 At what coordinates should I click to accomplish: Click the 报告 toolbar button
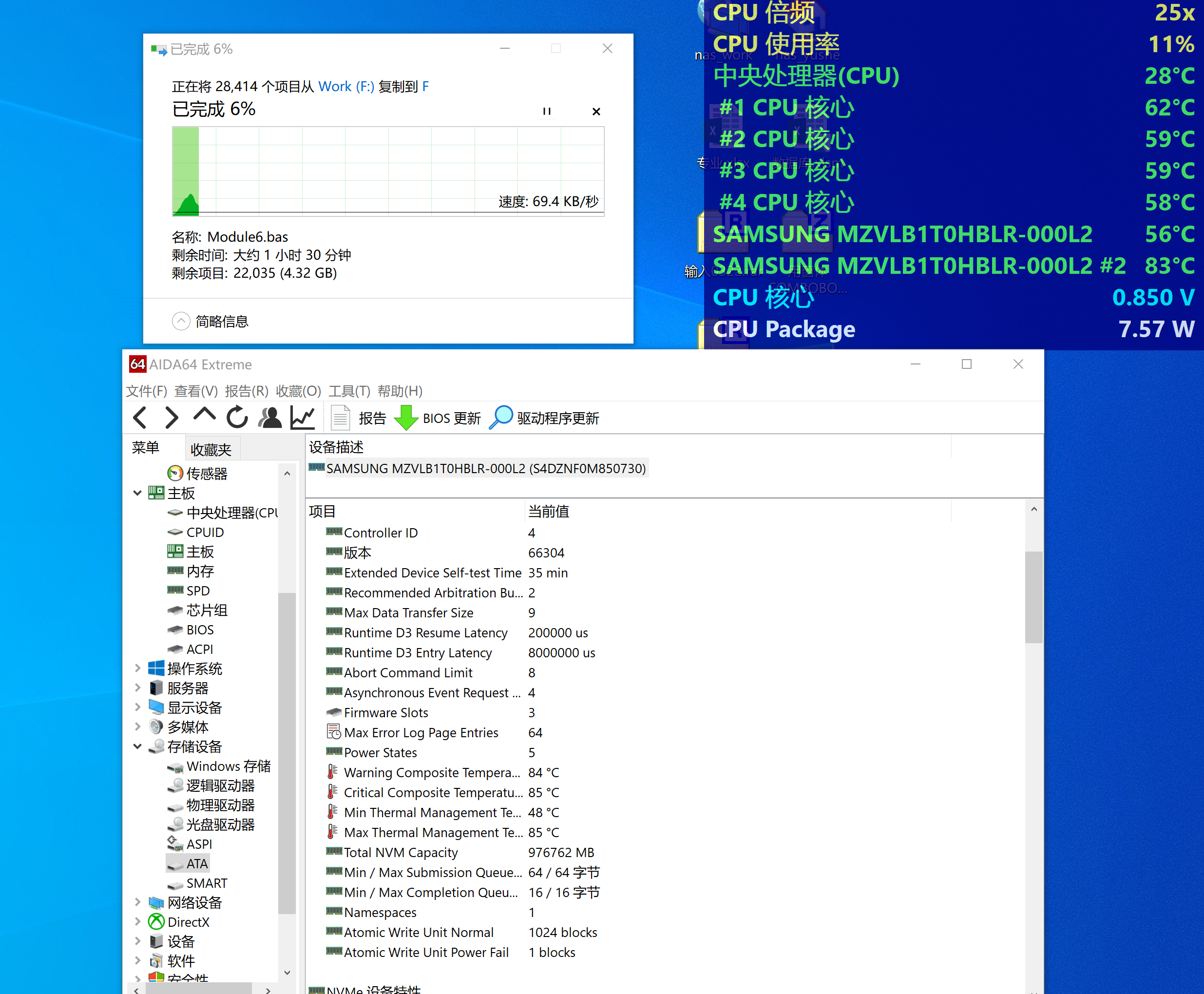[359, 418]
